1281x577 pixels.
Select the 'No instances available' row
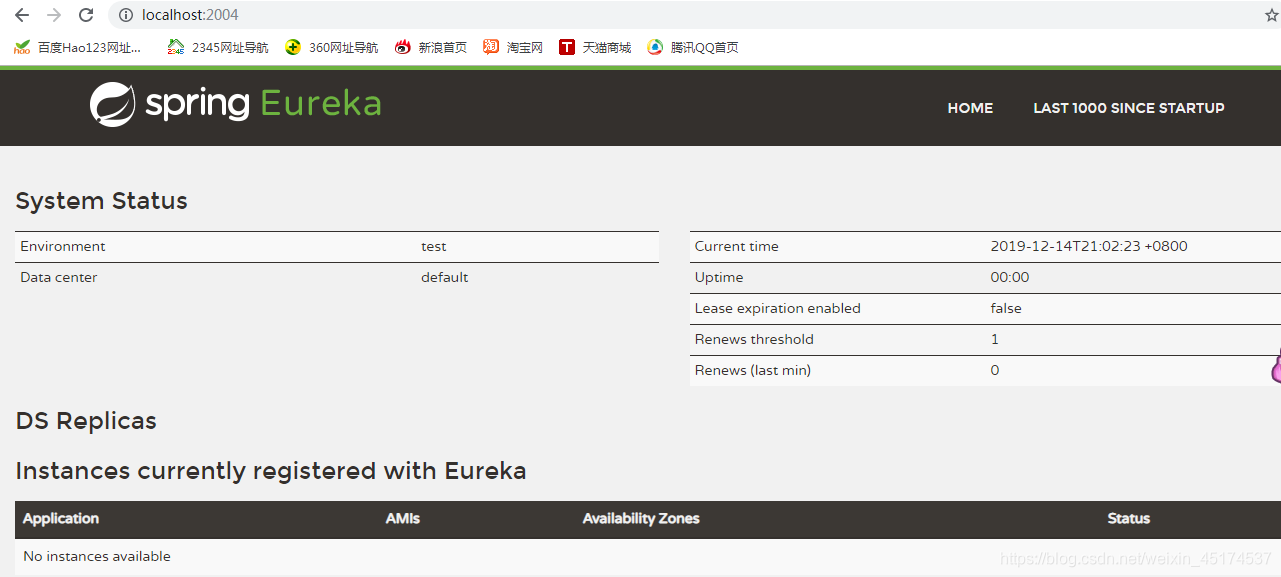tap(648, 557)
